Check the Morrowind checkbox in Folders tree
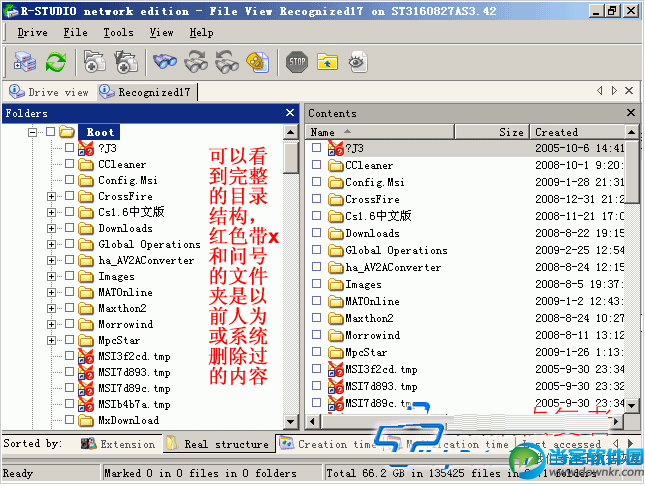 coord(70,324)
